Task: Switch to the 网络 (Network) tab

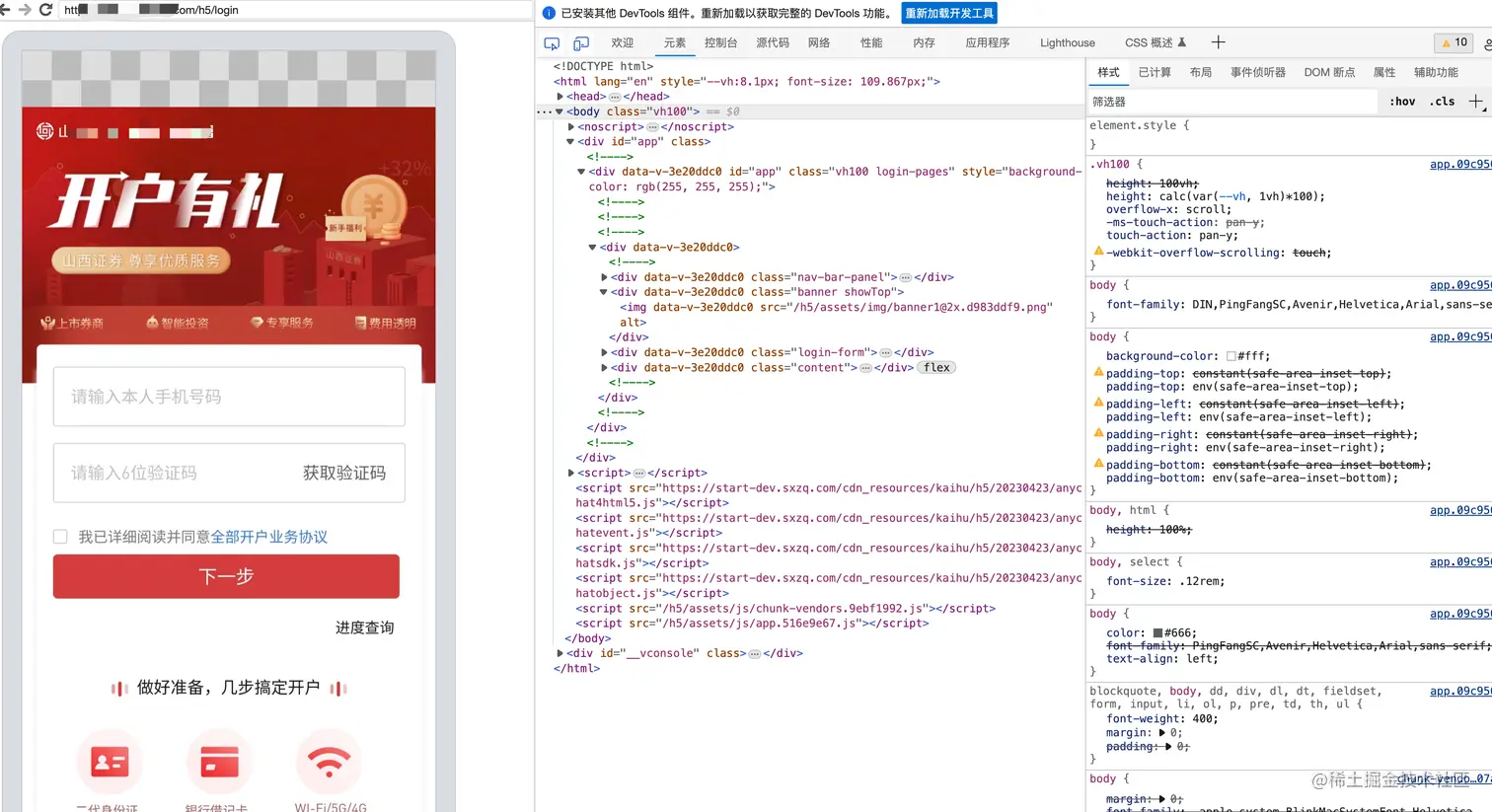Action: (x=819, y=42)
